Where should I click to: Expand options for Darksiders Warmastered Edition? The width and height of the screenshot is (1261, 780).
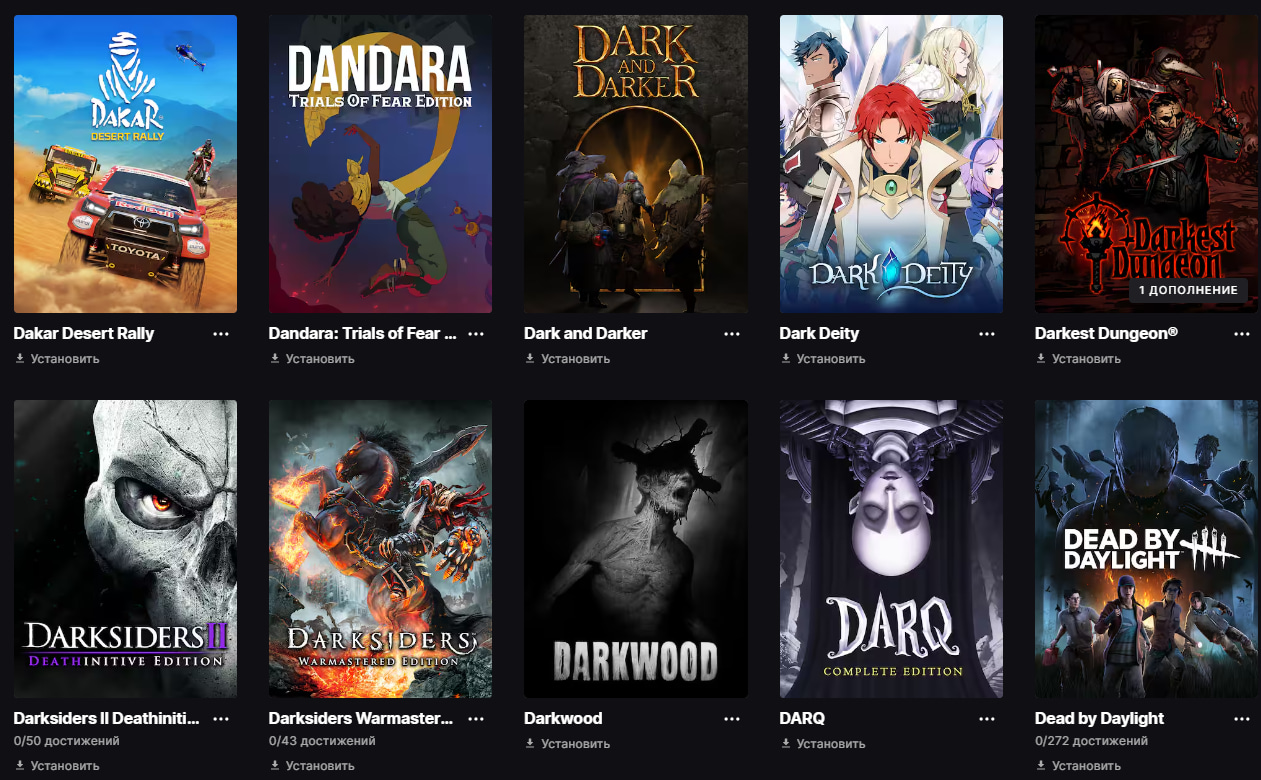pos(476,719)
